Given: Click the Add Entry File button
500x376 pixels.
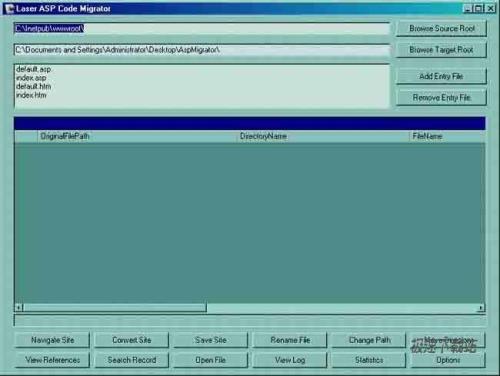Looking at the screenshot, I should pyautogui.click(x=441, y=76).
